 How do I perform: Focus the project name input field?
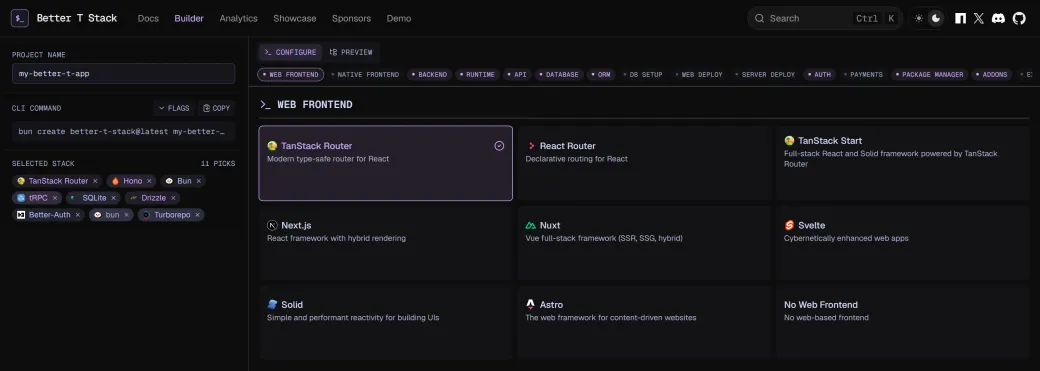[x=123, y=74]
